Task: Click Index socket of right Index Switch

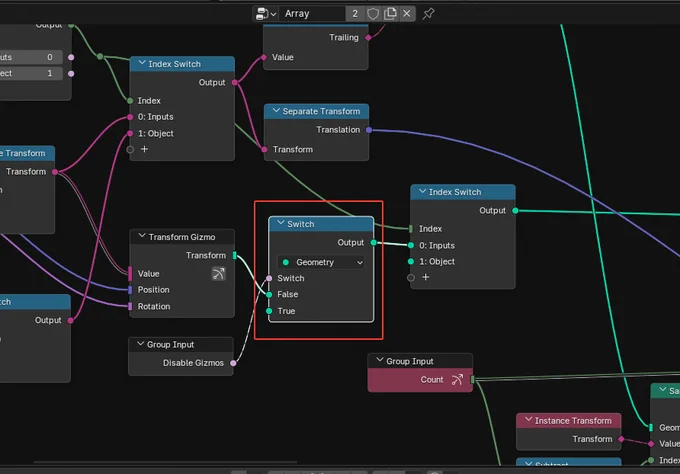Action: (411, 229)
